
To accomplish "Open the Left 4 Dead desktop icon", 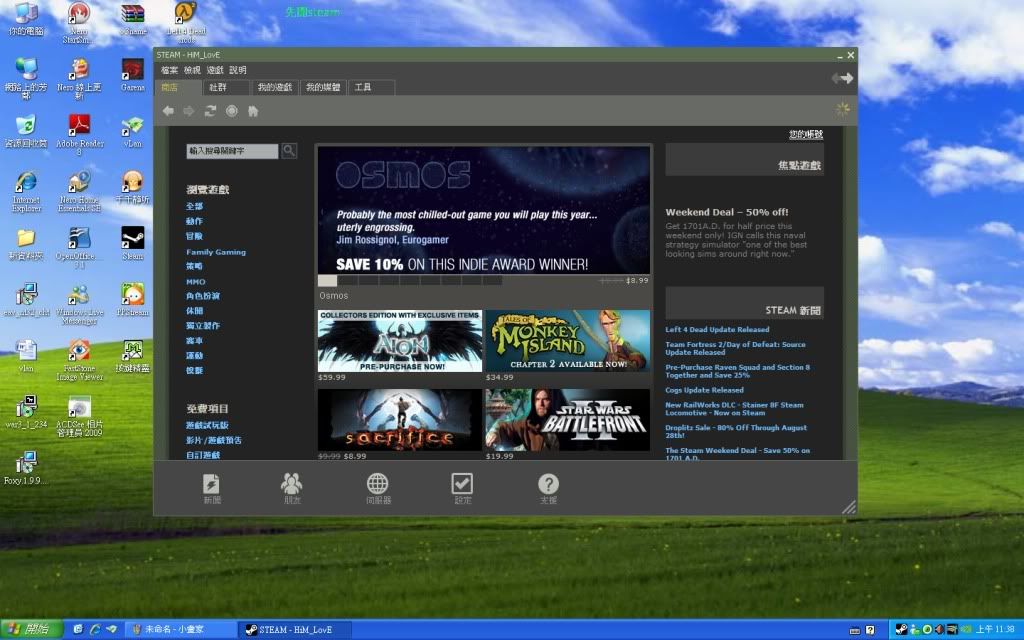I will pyautogui.click(x=186, y=21).
